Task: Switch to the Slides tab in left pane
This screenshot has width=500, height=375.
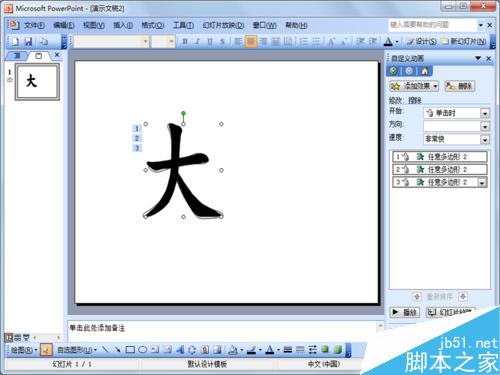Action: click(39, 56)
